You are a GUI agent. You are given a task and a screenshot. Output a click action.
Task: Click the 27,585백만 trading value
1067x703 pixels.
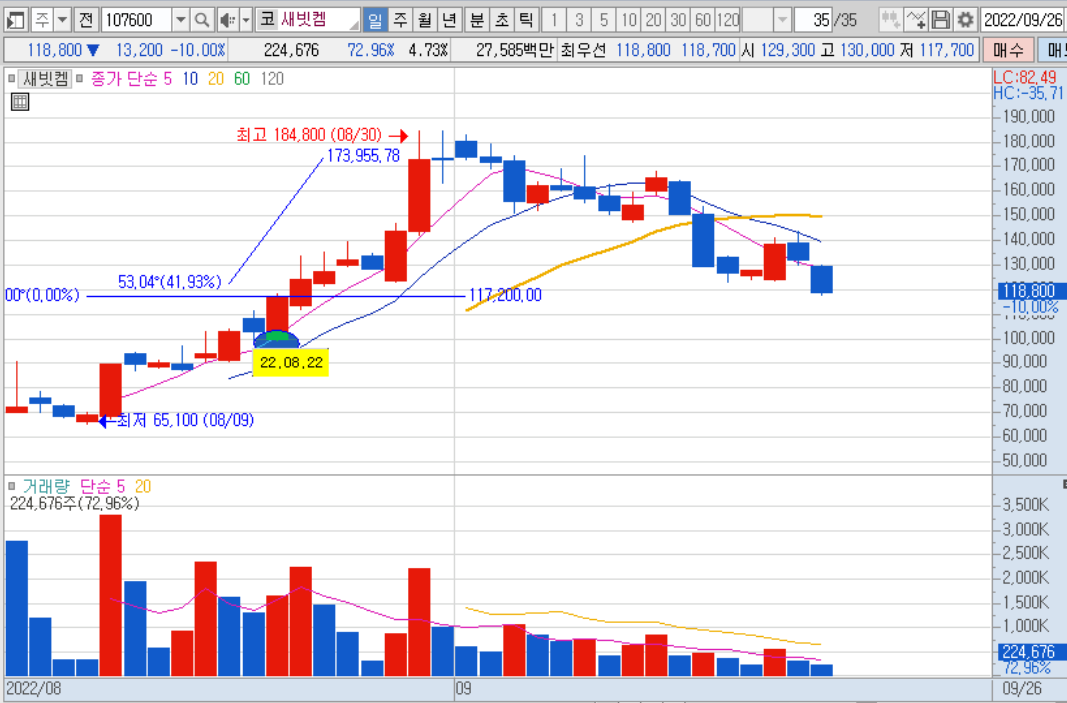[515, 50]
